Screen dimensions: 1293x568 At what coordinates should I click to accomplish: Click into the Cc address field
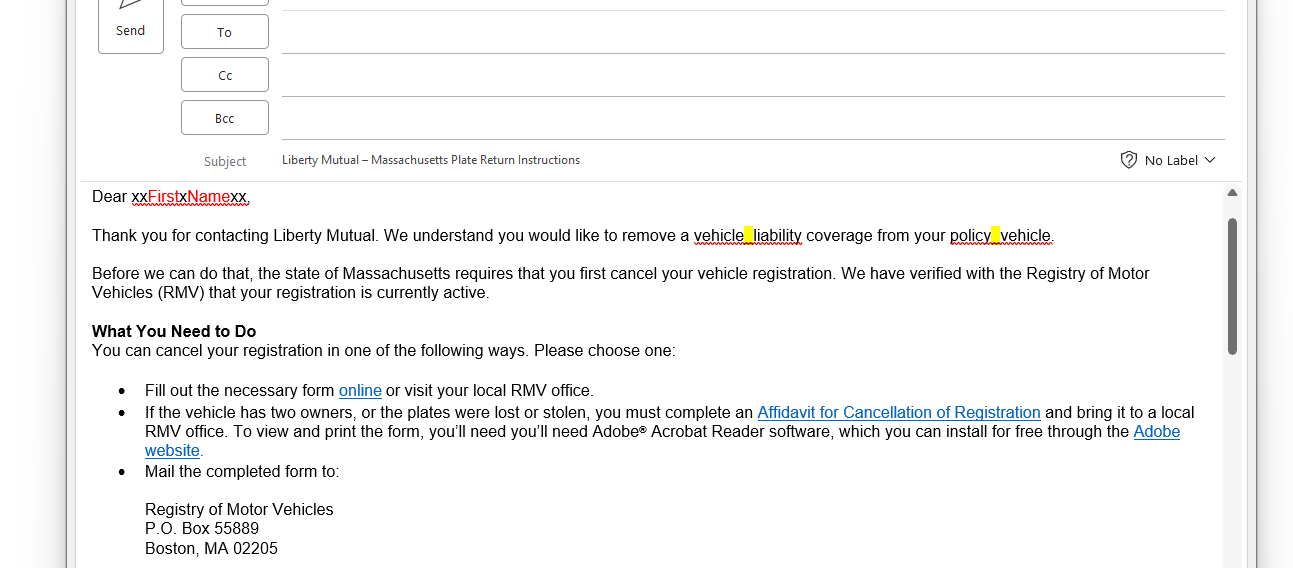[753, 76]
